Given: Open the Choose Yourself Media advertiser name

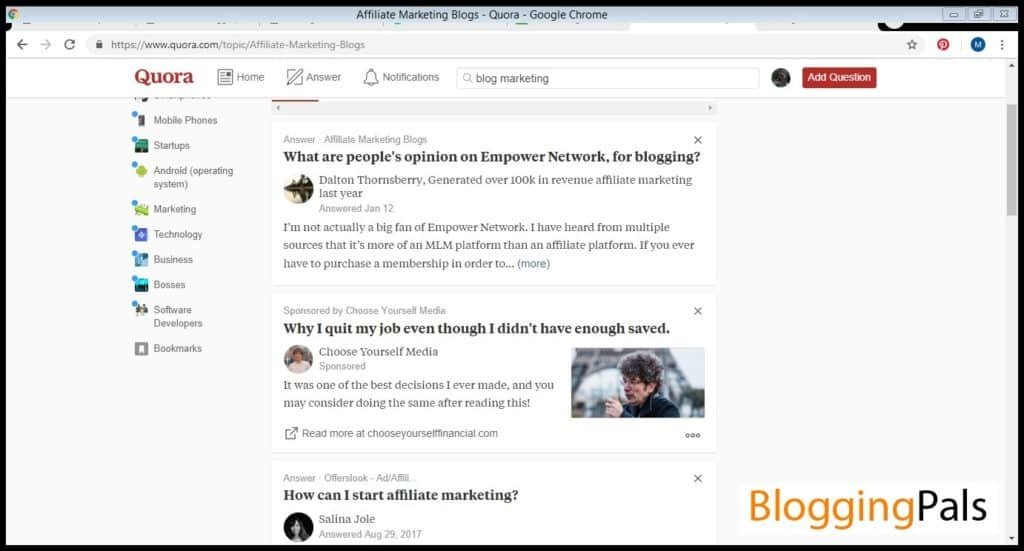Looking at the screenshot, I should (378, 351).
